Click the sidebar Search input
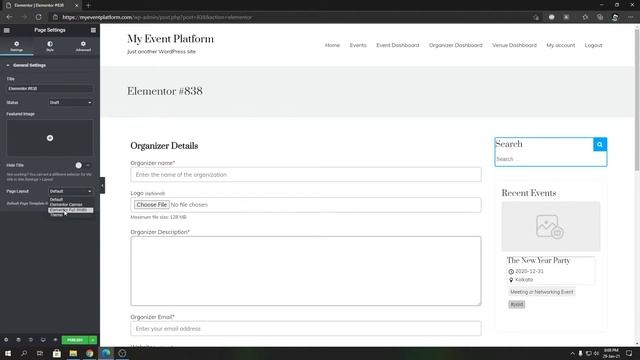 [550, 159]
